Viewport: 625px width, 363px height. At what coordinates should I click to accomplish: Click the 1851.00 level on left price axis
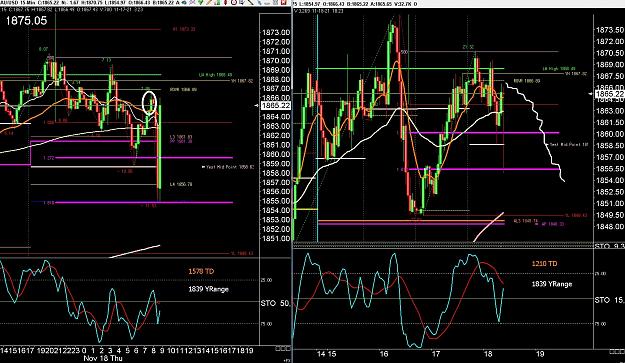(276, 238)
